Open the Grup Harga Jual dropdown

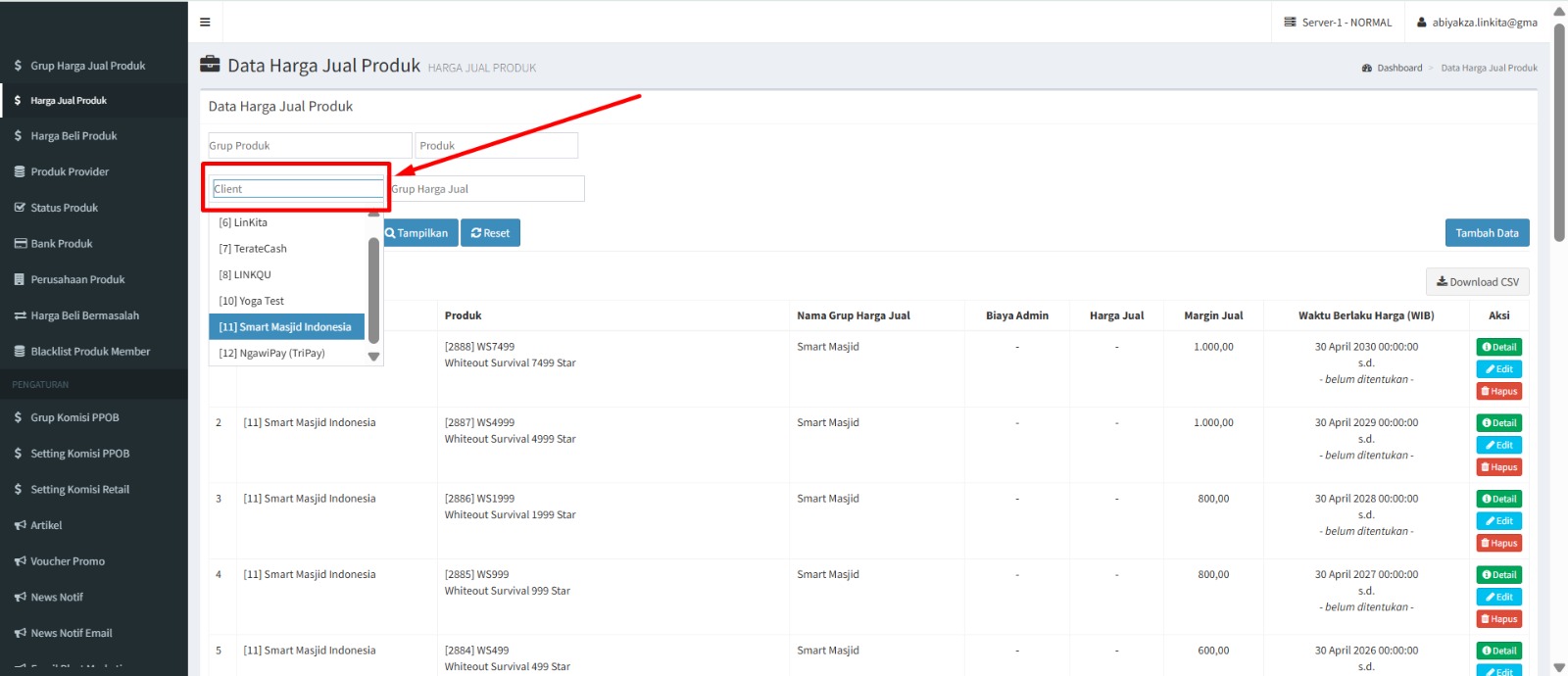[x=487, y=189]
